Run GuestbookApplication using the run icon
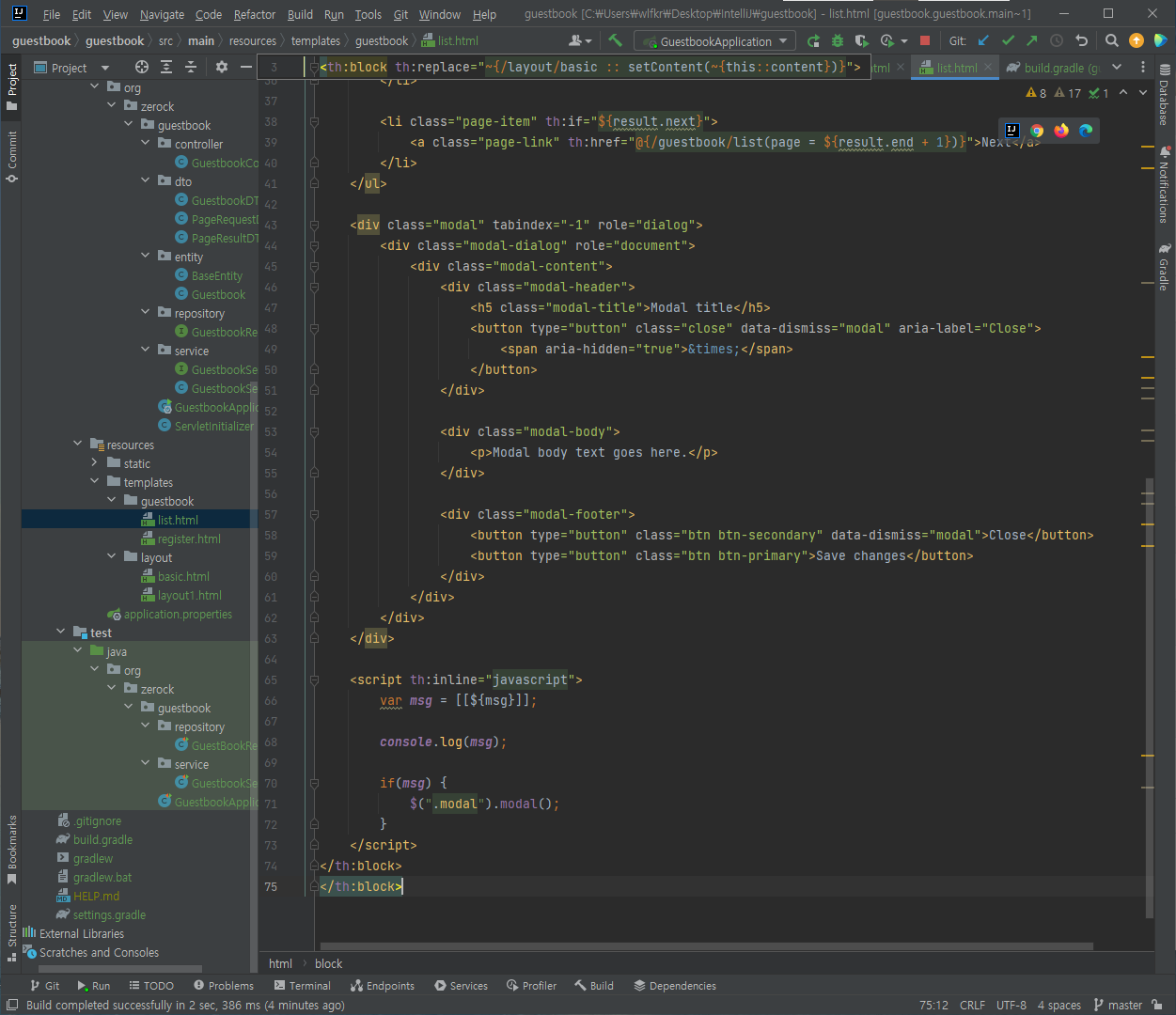This screenshot has height=1015, width=1176. [813, 40]
